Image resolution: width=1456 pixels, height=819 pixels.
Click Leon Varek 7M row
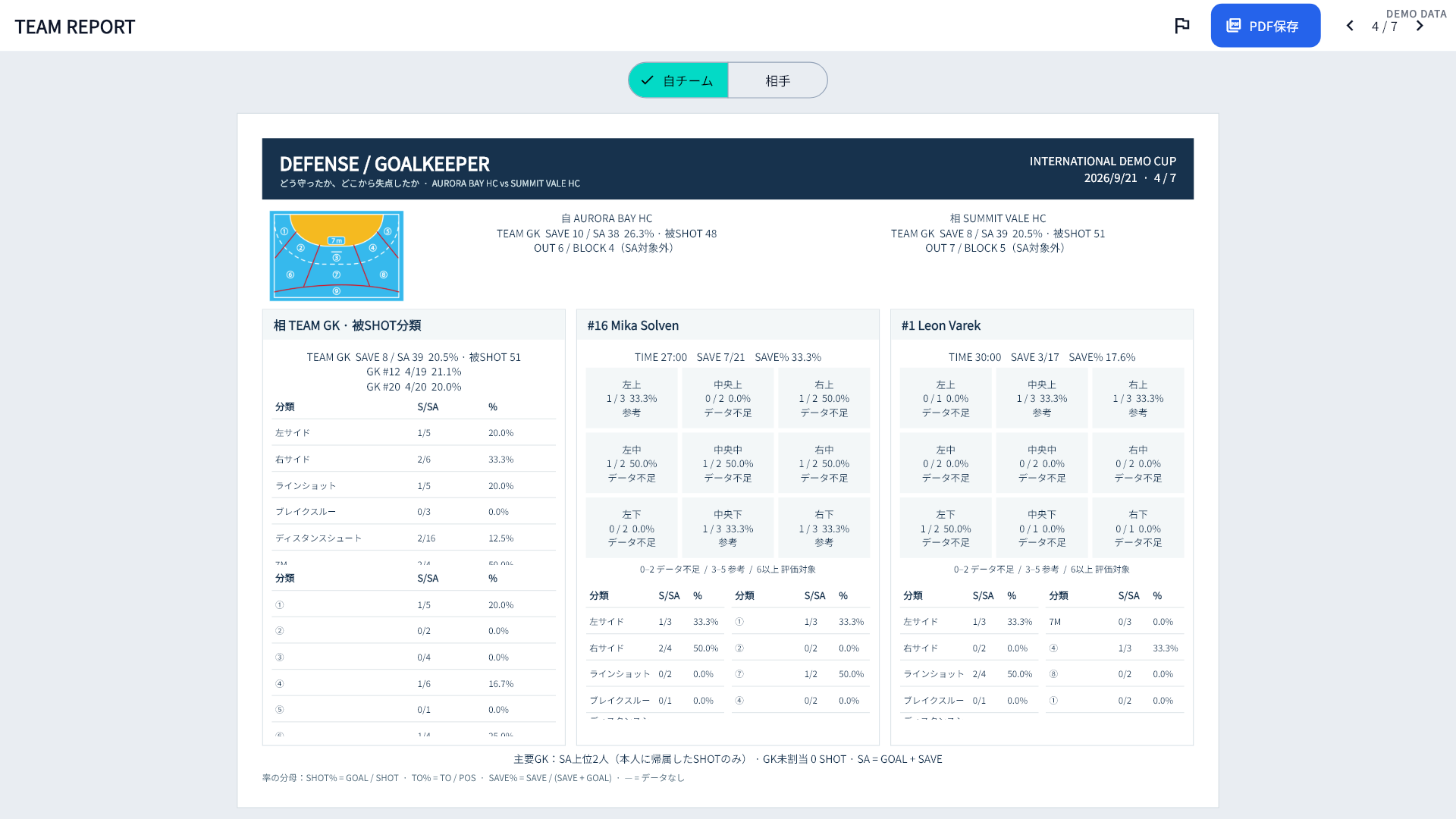click(1115, 622)
